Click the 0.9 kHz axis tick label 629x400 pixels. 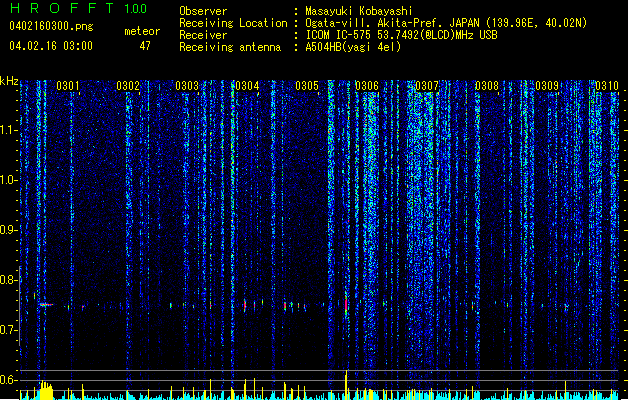coord(9,230)
